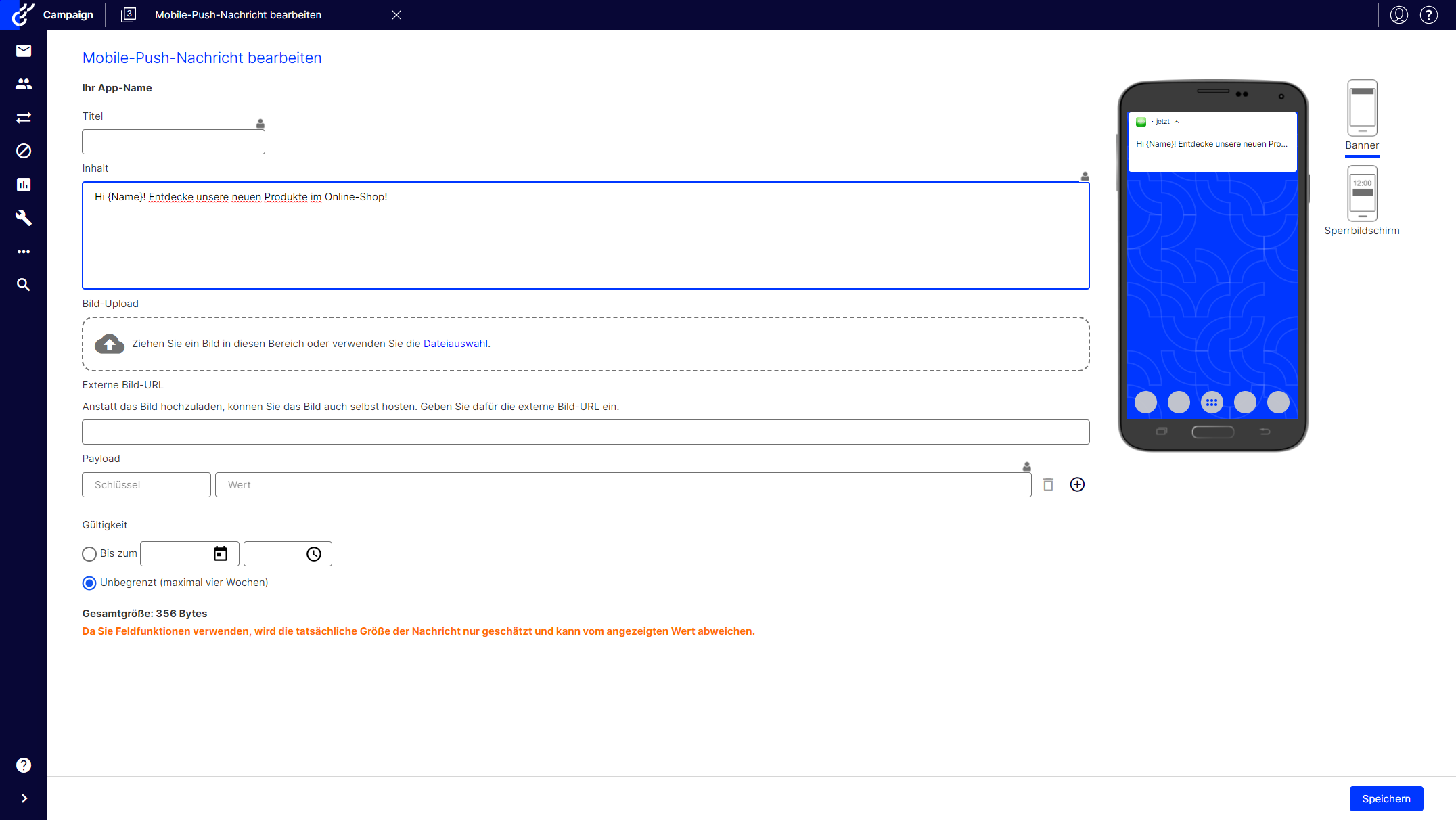The width and height of the screenshot is (1456, 820).
Task: Select the contacts icon in the sidebar
Action: pyautogui.click(x=23, y=83)
